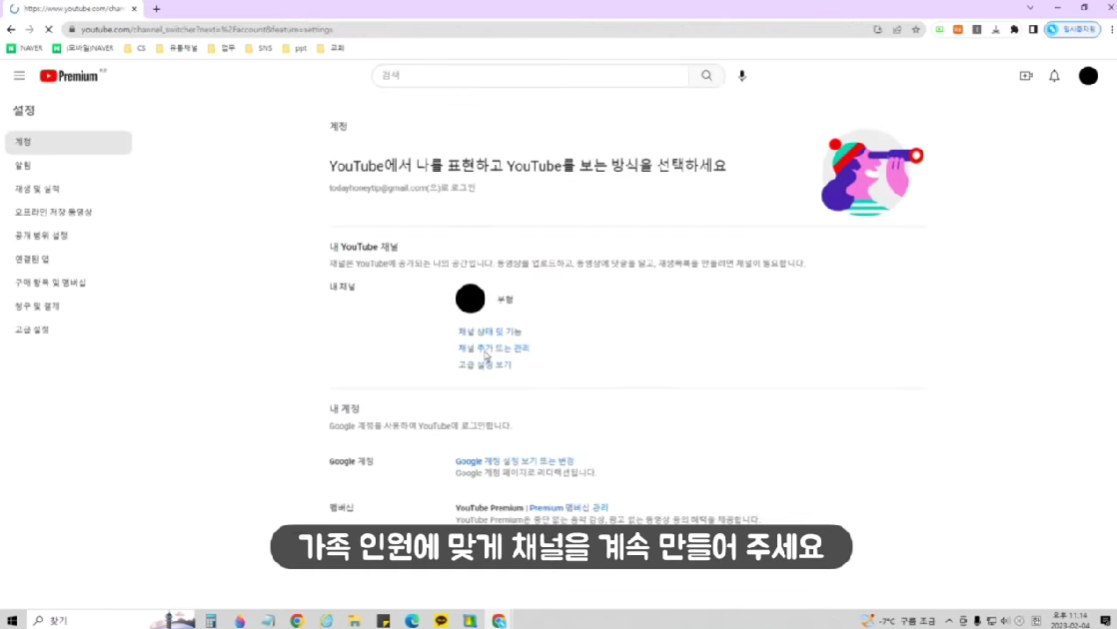Open Windows Start menu
Screen dimensions: 1117x629
pyautogui.click(x=12, y=620)
